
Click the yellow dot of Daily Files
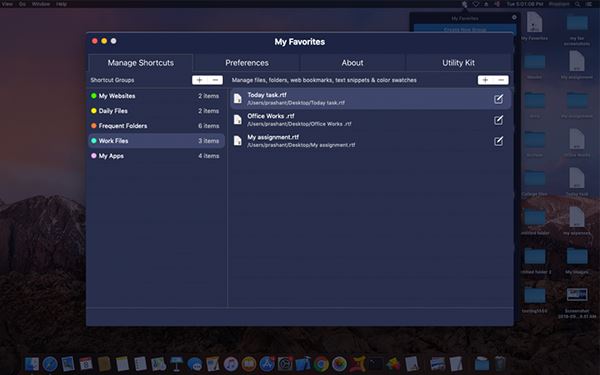coord(93,111)
